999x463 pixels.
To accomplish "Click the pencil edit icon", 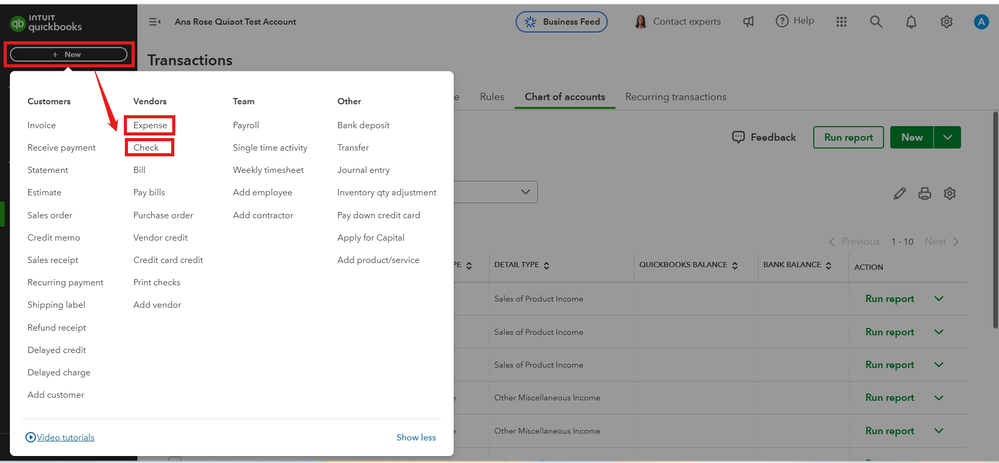I will tap(900, 193).
